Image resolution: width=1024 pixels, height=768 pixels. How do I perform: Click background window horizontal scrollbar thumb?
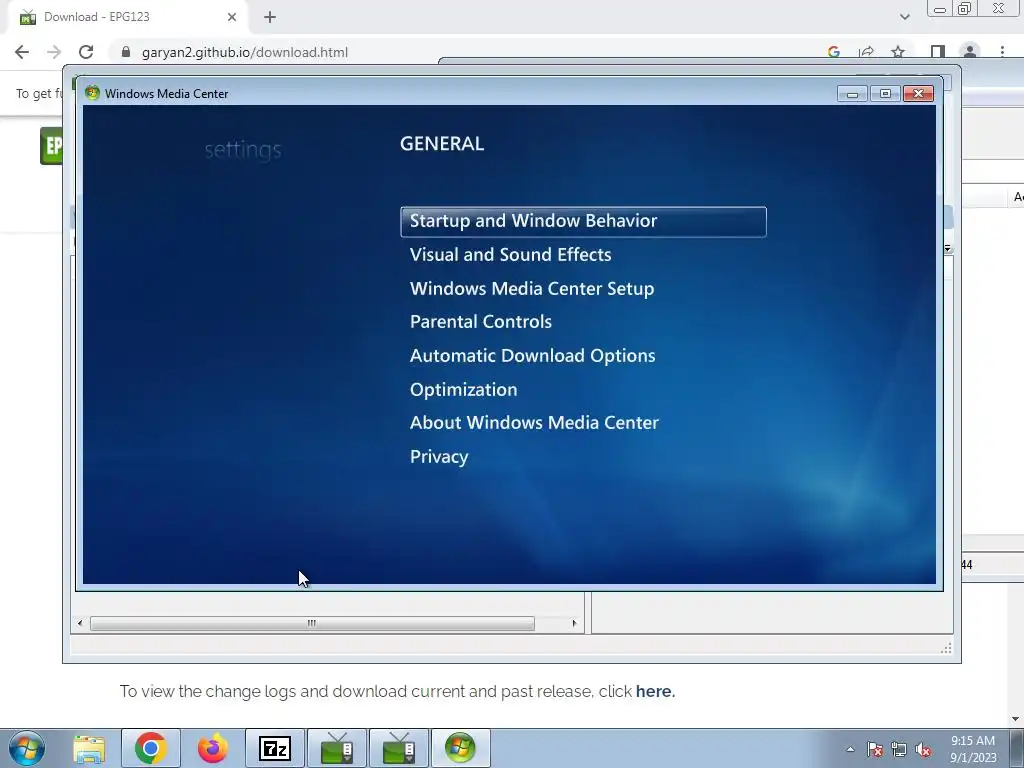pos(312,624)
